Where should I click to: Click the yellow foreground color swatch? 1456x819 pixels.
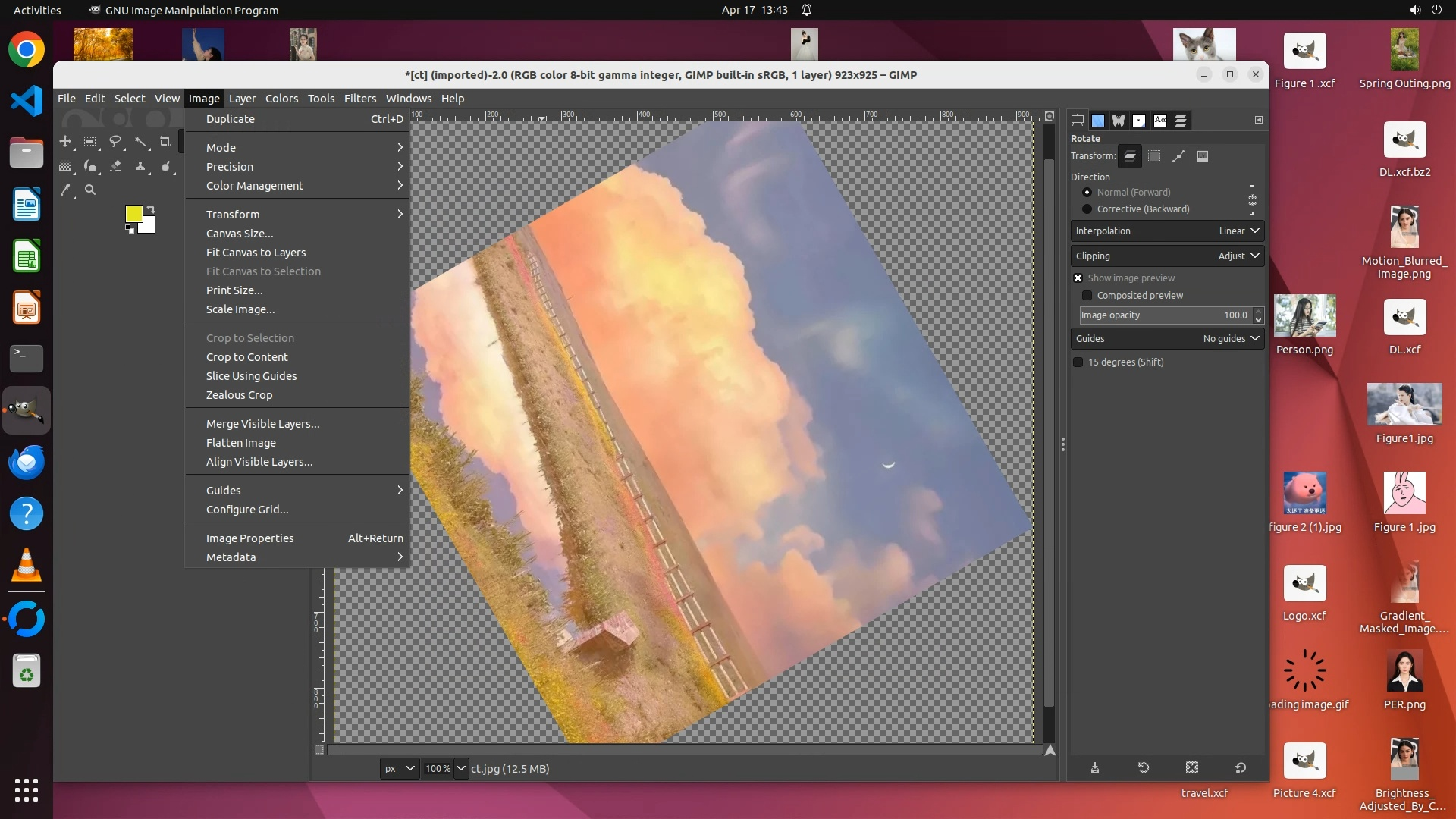tap(133, 214)
